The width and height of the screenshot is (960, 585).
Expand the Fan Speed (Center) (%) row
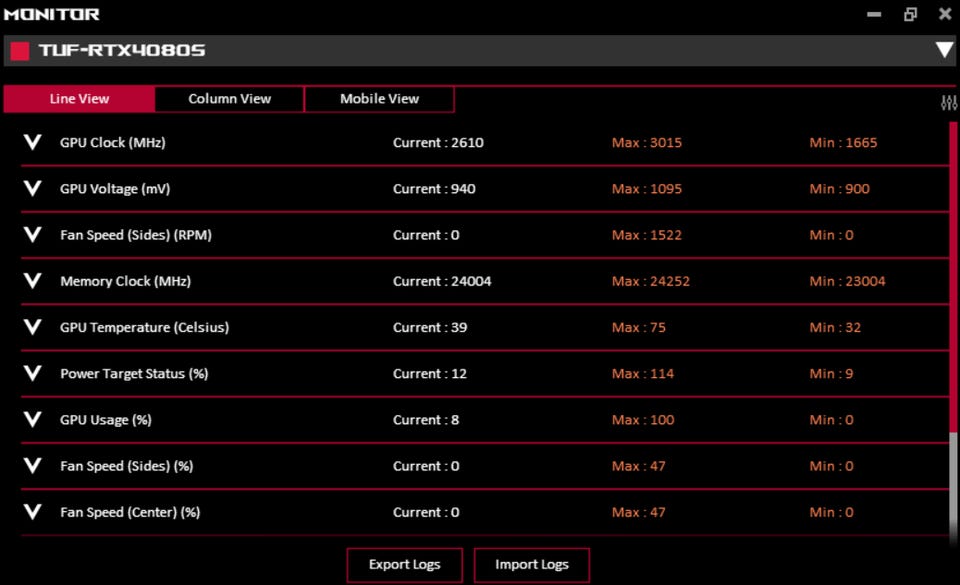[32, 512]
